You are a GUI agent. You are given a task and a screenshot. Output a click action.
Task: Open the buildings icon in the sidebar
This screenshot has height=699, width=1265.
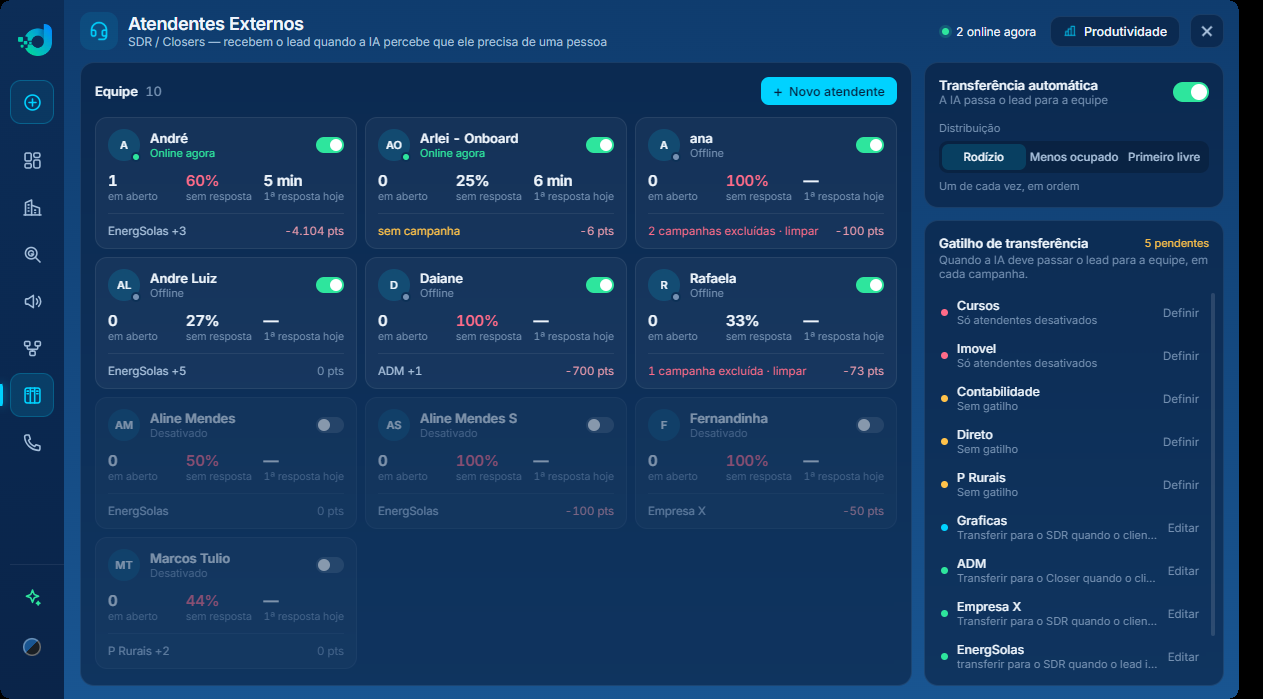32,208
